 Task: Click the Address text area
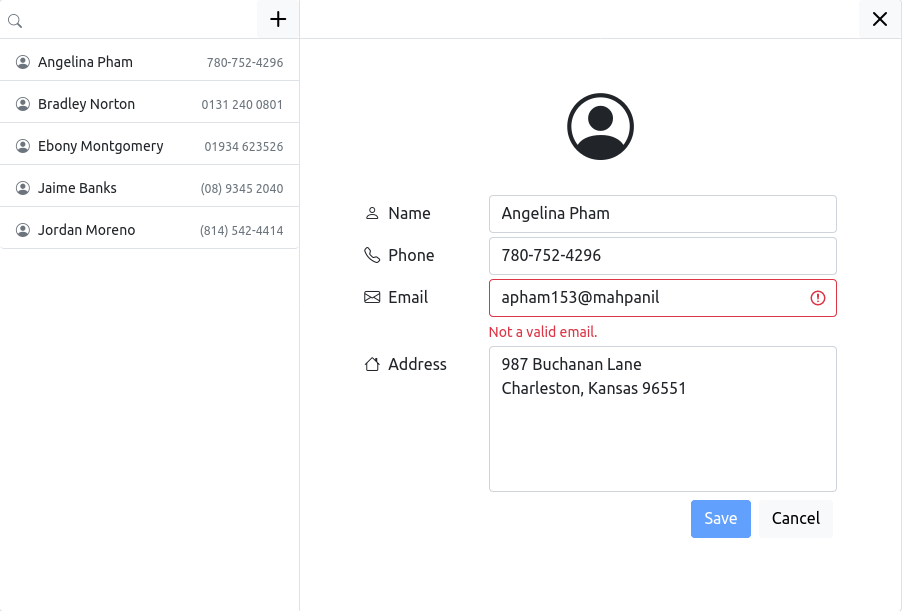(x=662, y=418)
